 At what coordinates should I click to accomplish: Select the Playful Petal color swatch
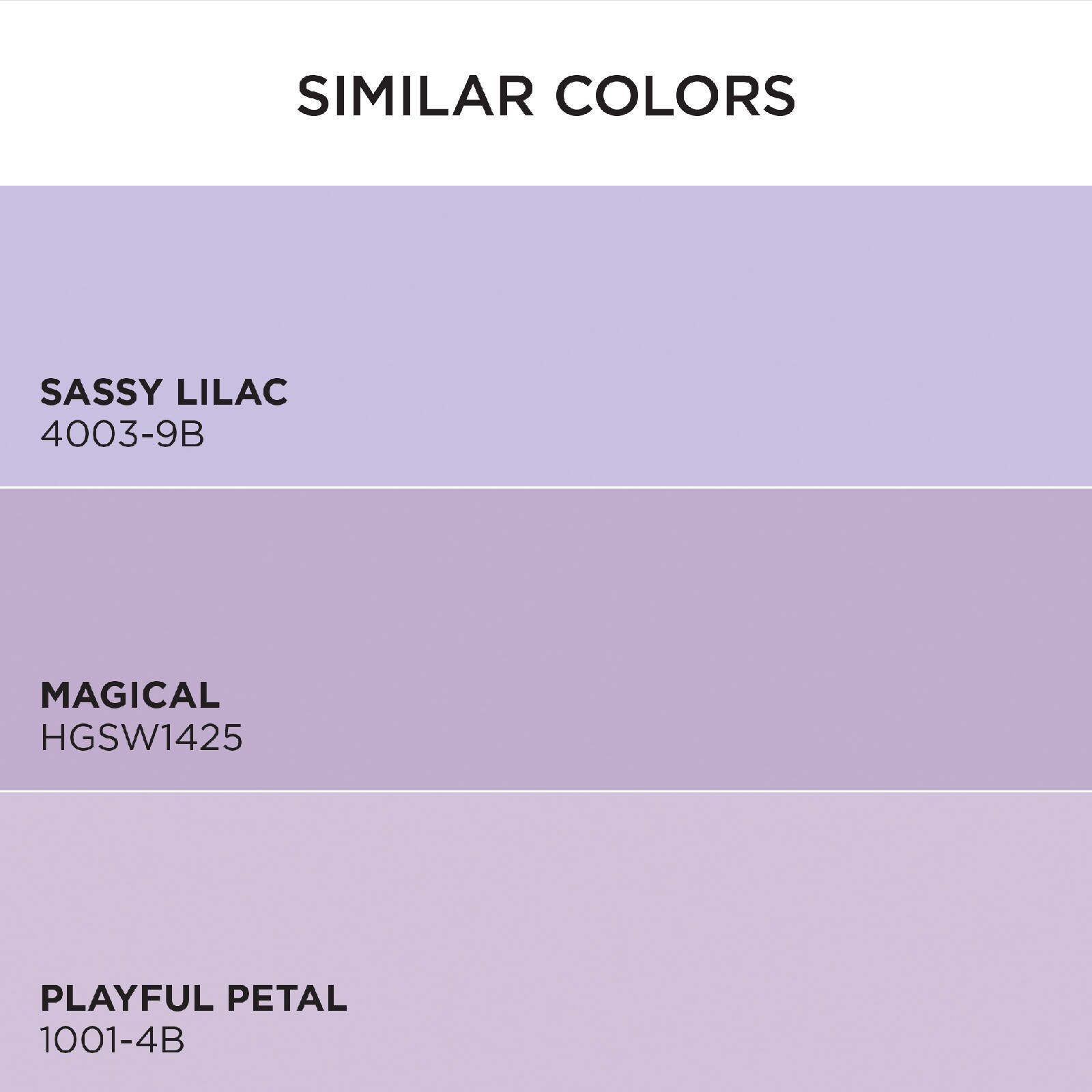tap(546, 943)
